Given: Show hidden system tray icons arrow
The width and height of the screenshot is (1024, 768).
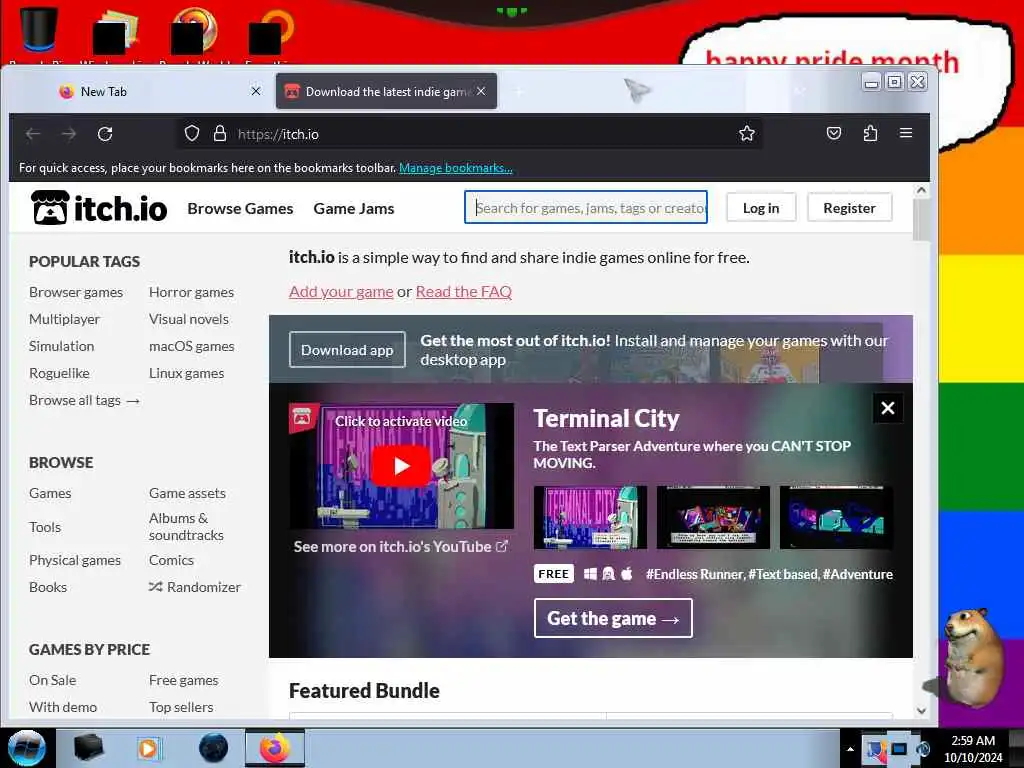Looking at the screenshot, I should [x=850, y=749].
